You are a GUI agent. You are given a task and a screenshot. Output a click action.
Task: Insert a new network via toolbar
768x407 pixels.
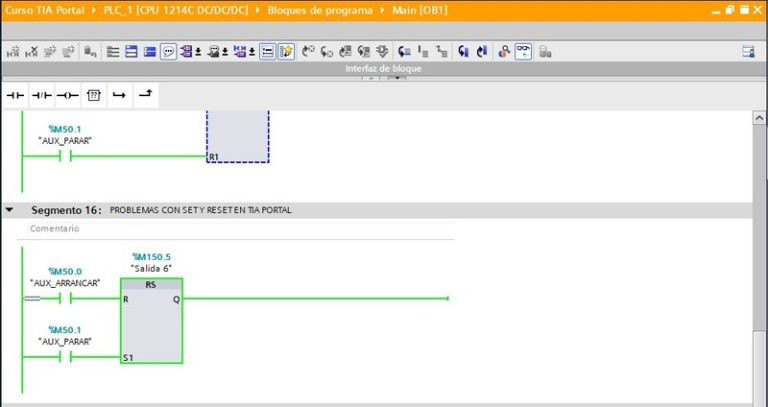point(14,51)
